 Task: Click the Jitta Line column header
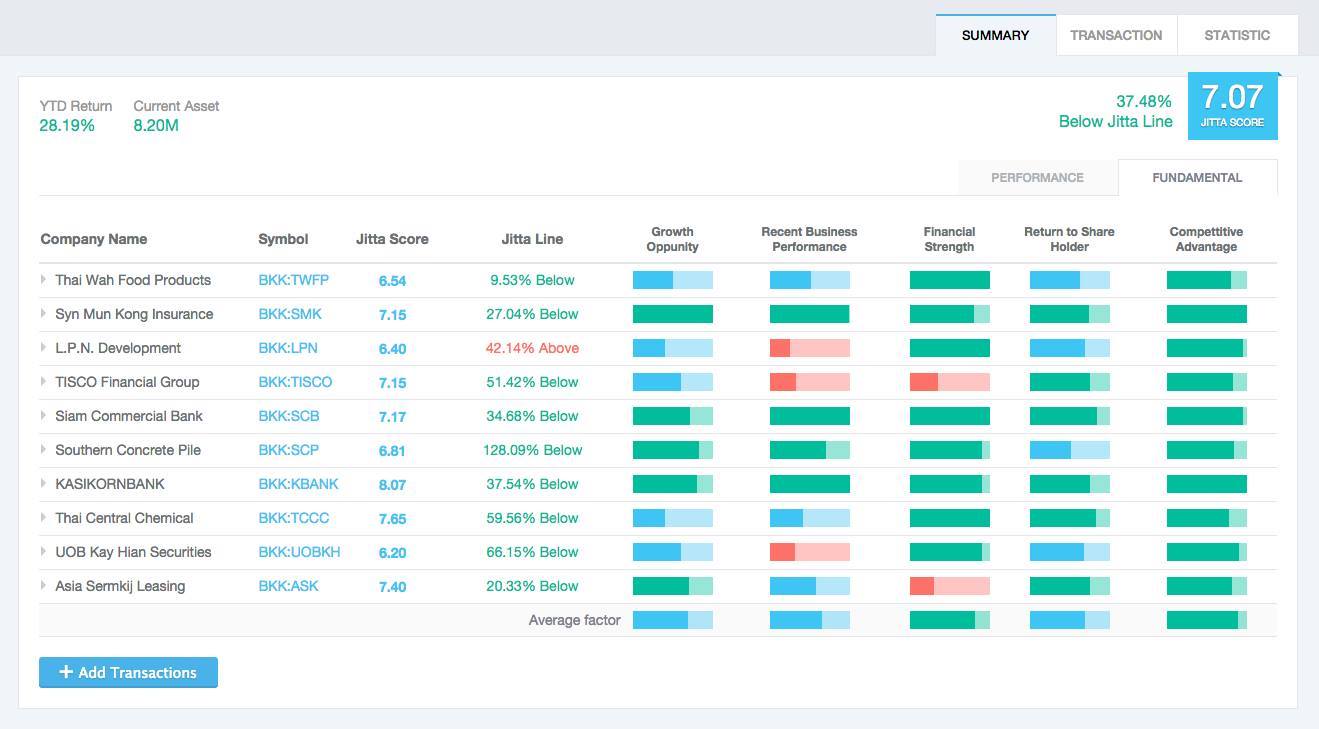(x=532, y=239)
